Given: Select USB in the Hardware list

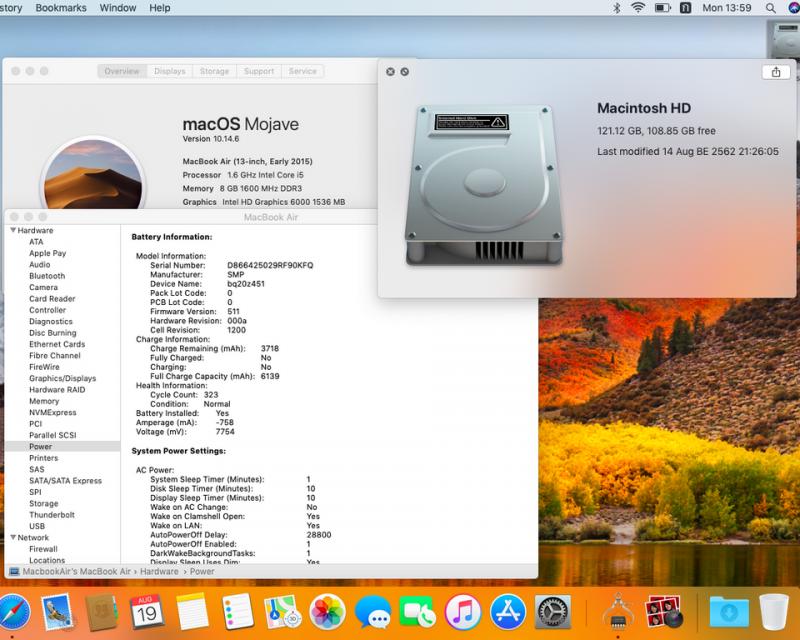Looking at the screenshot, I should 37,526.
